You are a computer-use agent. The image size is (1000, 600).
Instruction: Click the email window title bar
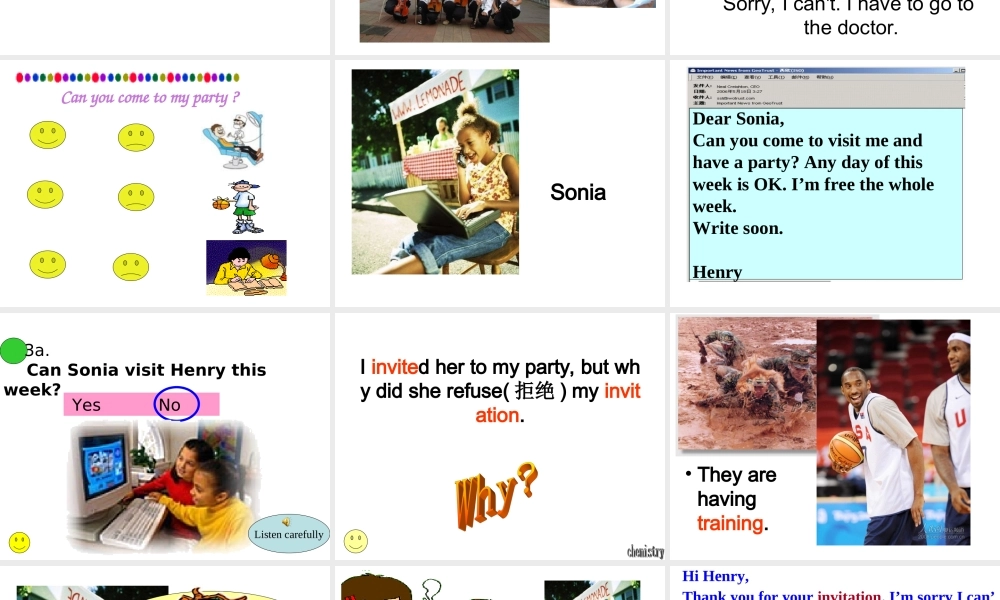click(x=826, y=71)
